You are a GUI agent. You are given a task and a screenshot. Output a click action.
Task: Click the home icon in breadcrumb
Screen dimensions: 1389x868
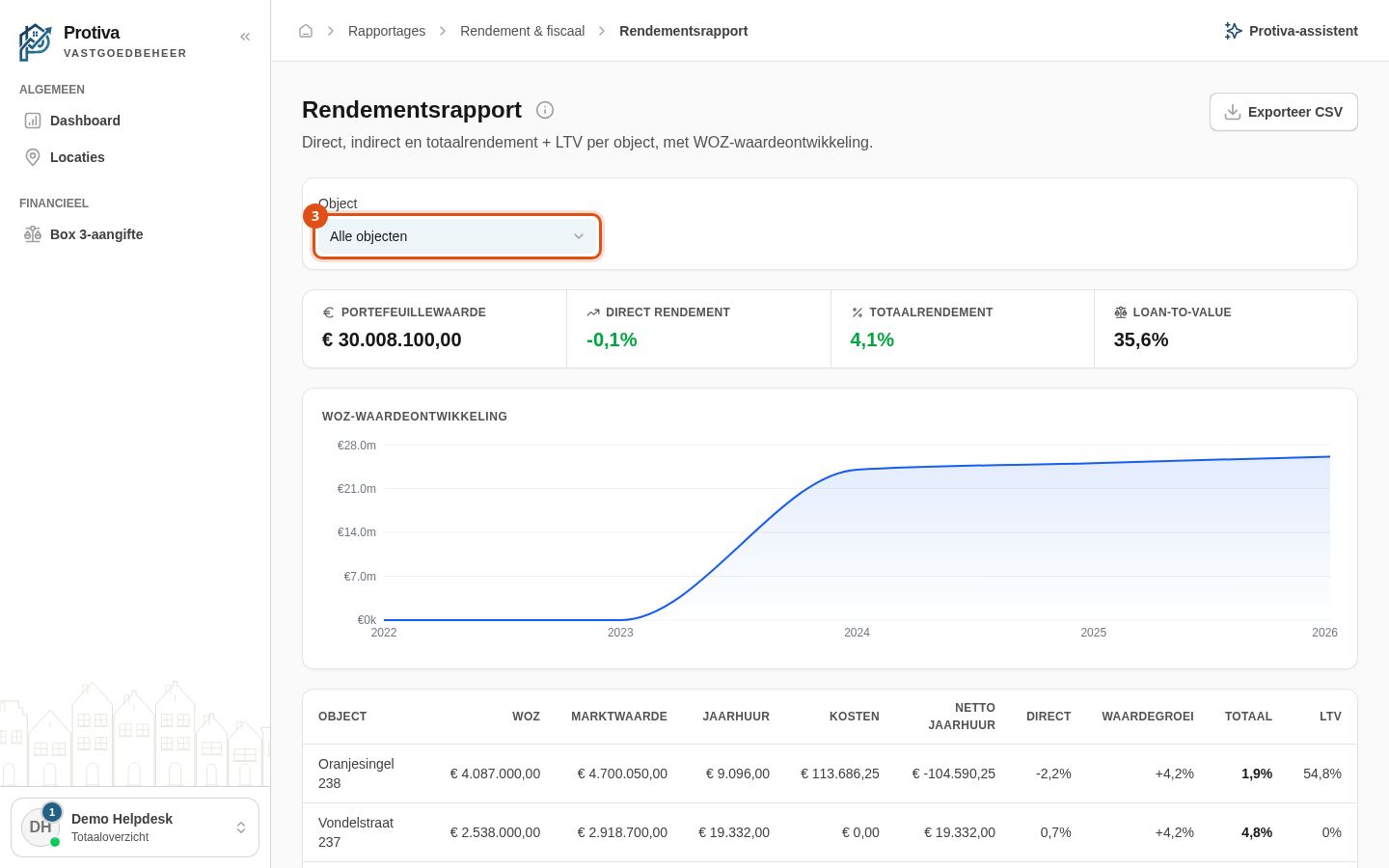pos(306,31)
